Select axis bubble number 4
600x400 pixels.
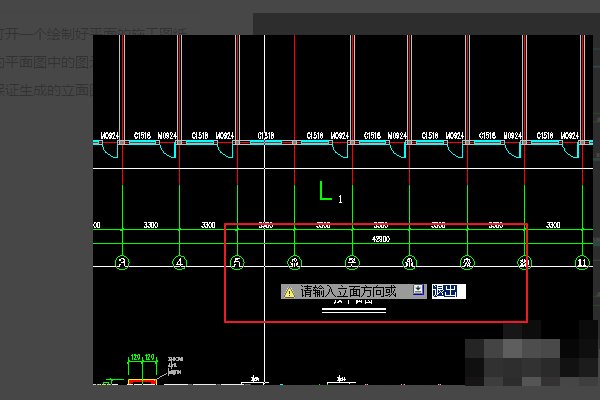[179, 263]
